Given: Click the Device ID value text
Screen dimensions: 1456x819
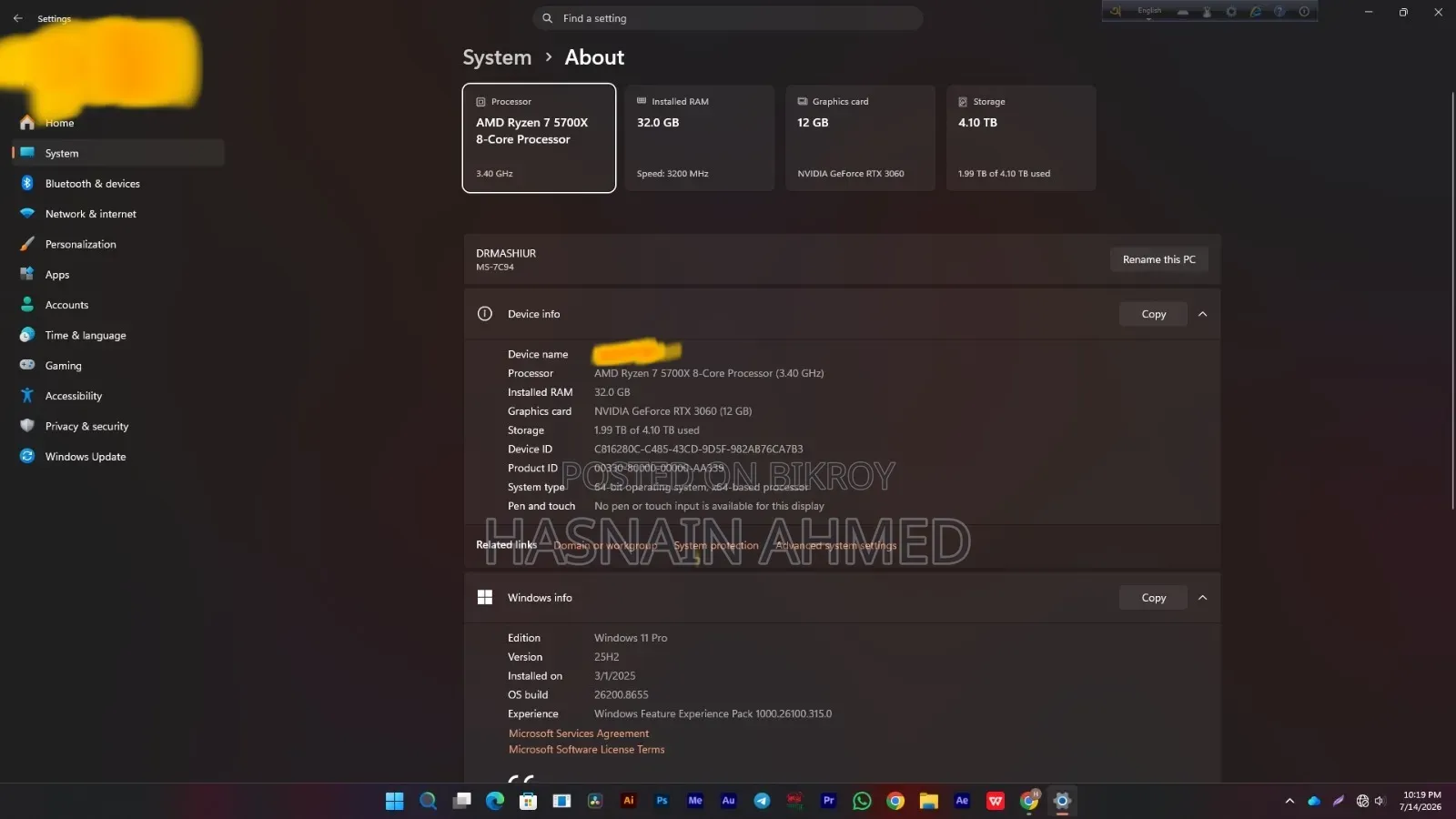Looking at the screenshot, I should (698, 450).
